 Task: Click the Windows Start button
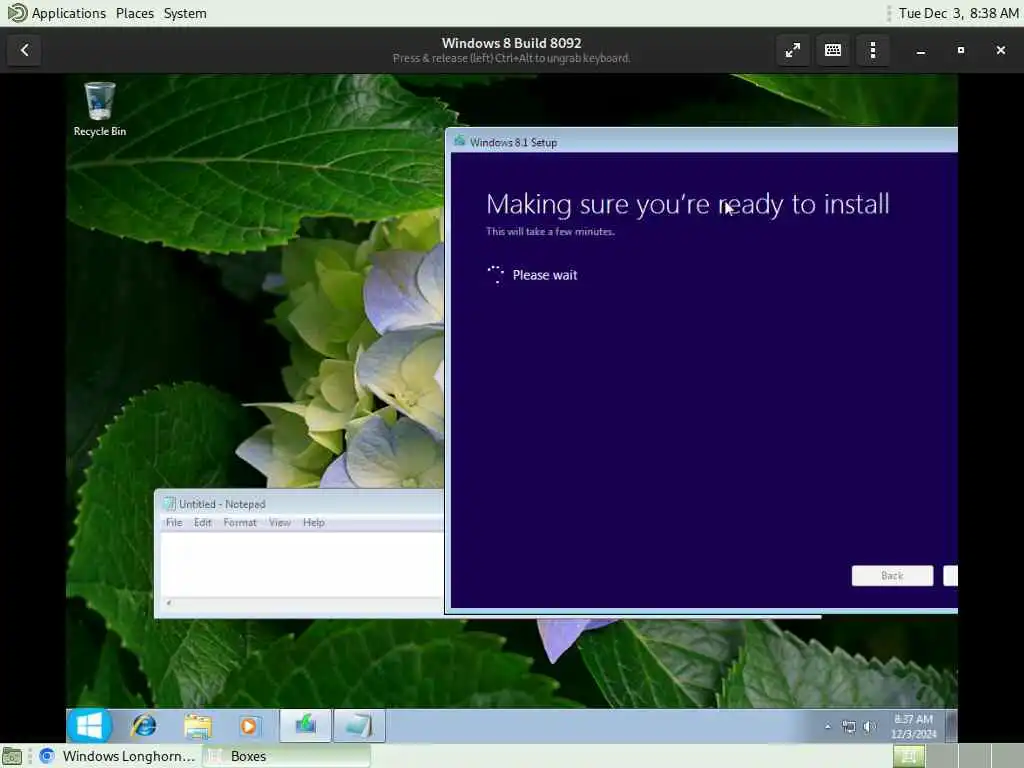coord(89,726)
